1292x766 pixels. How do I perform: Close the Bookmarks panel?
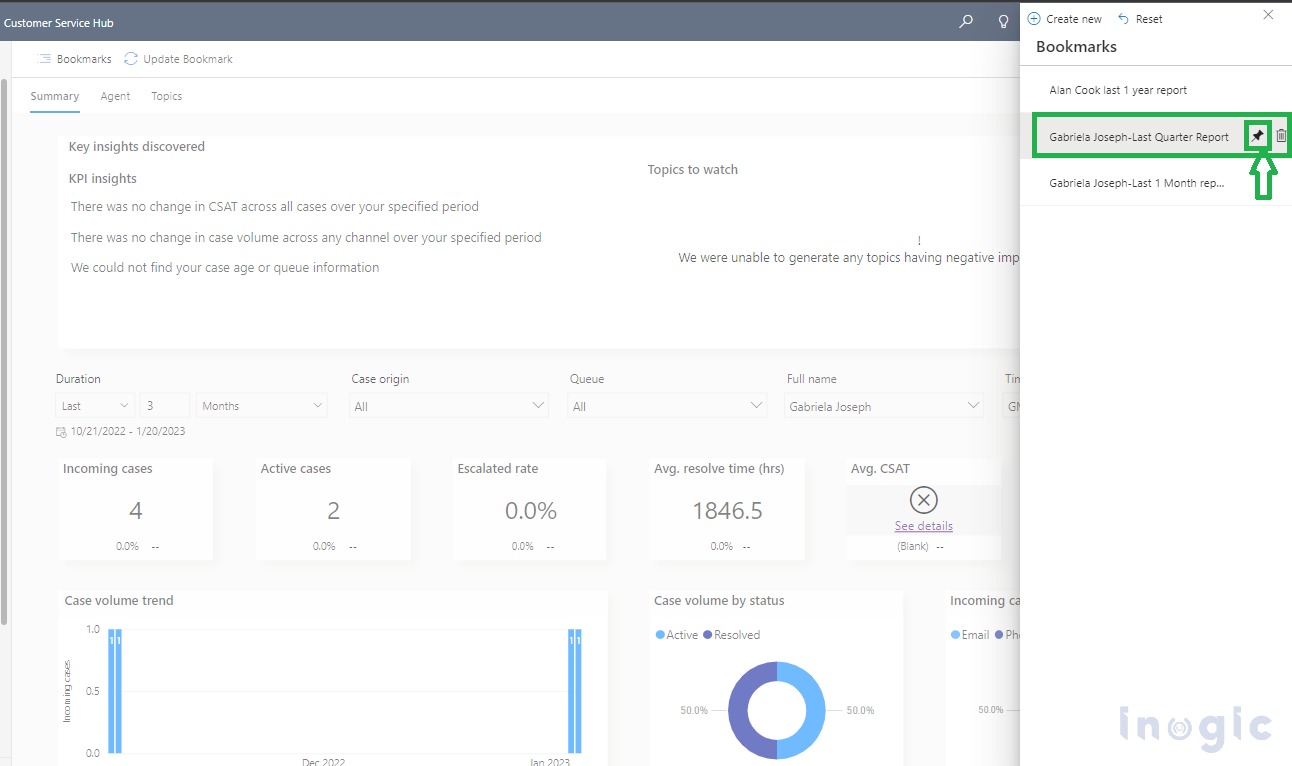1268,15
